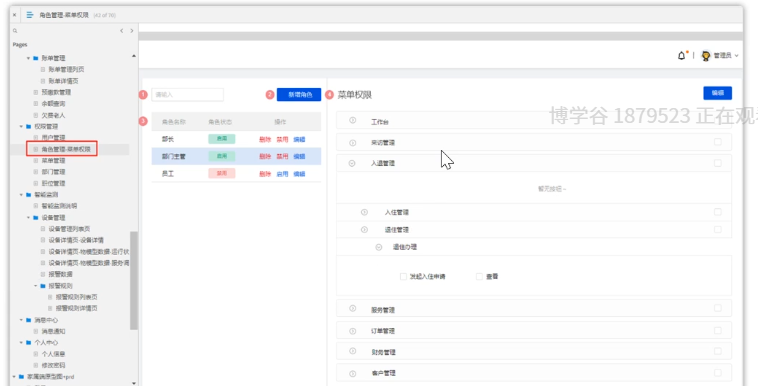Image resolution: width=758 pixels, height=386 pixels.
Task: Open the notification bell icon
Action: [682, 56]
